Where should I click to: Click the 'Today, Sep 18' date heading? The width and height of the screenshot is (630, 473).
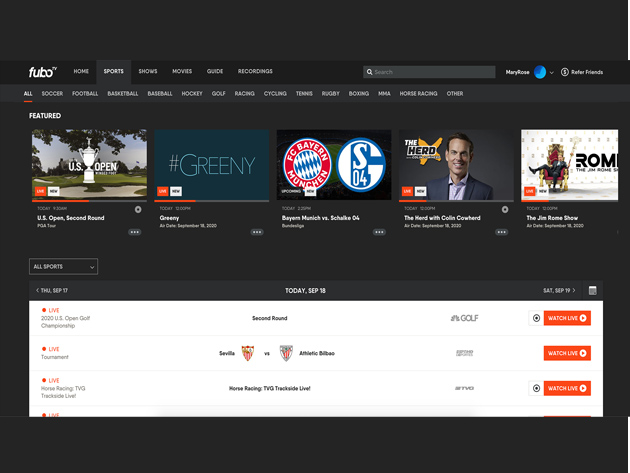tap(305, 291)
